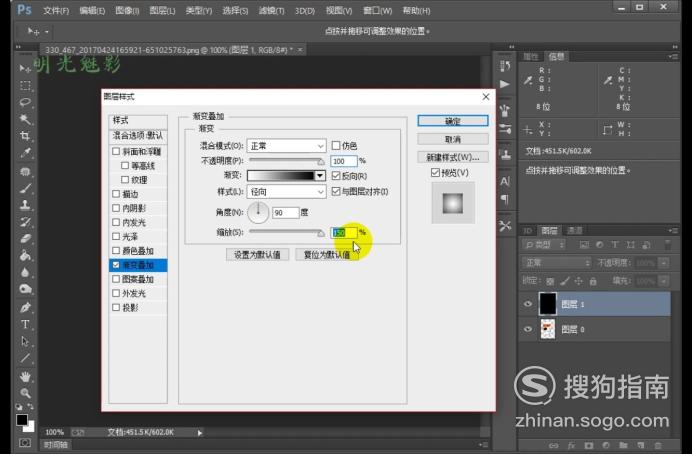Image resolution: width=692 pixels, height=454 pixels.
Task: Toggle the 预览 preview checkbox
Action: click(x=435, y=173)
